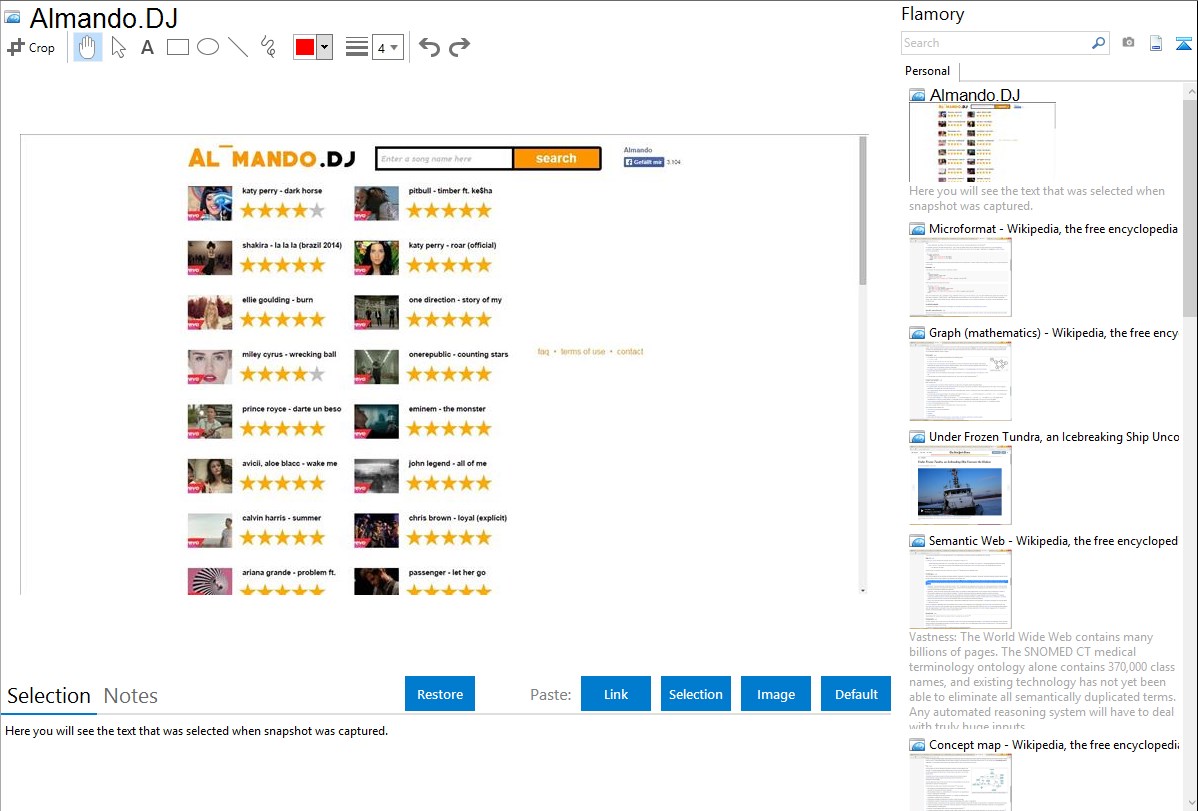Click the camera capture snapshot icon

(1128, 43)
